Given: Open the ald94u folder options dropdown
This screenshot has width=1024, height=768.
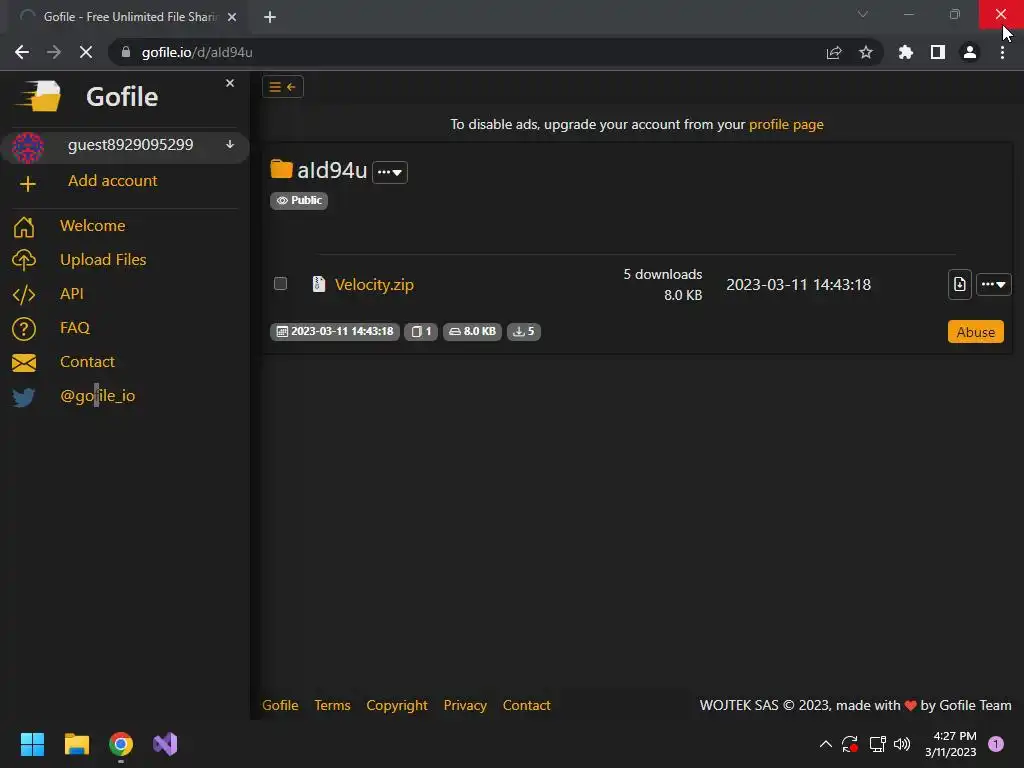Looking at the screenshot, I should point(390,172).
